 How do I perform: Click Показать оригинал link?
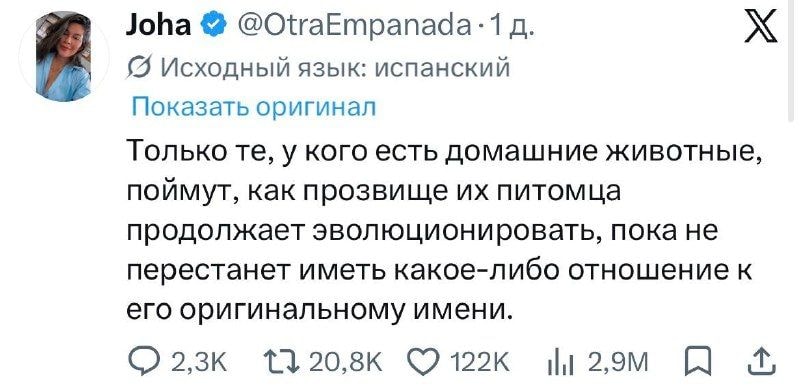(254, 108)
